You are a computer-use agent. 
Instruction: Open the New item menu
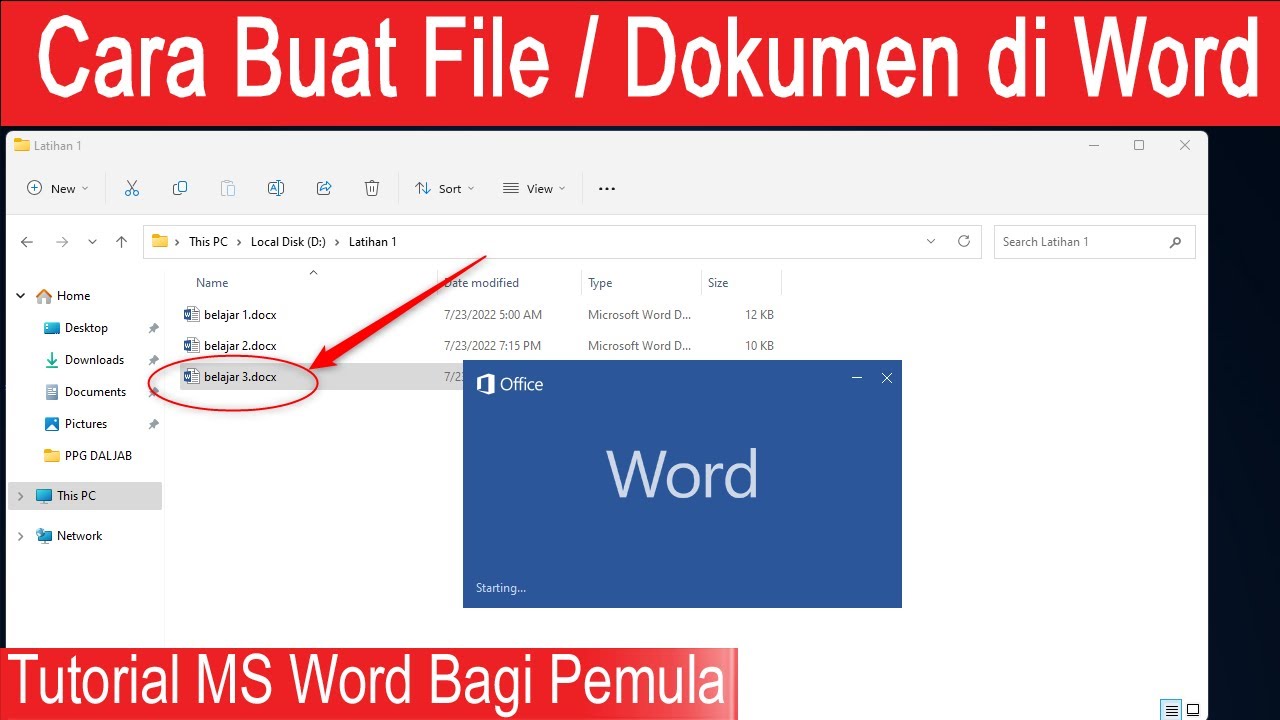(57, 188)
